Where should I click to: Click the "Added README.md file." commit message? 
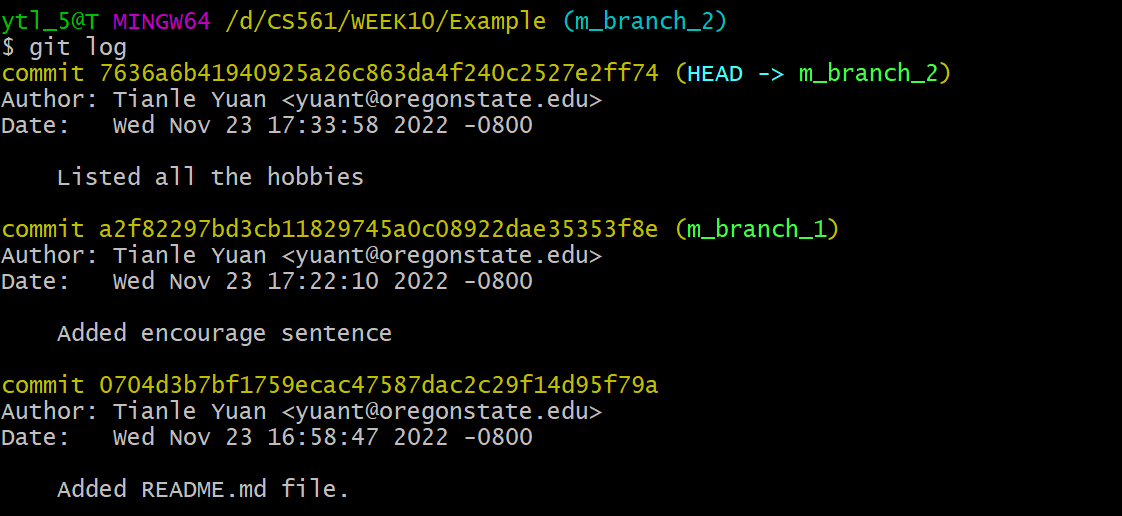(203, 490)
